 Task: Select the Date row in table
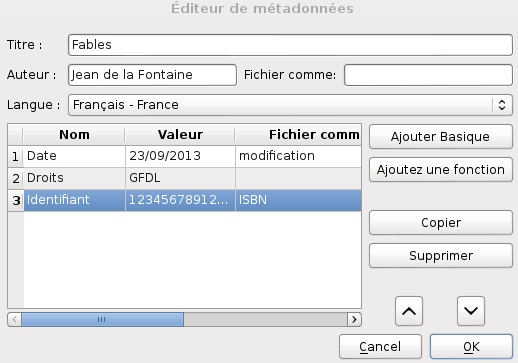[184, 156]
